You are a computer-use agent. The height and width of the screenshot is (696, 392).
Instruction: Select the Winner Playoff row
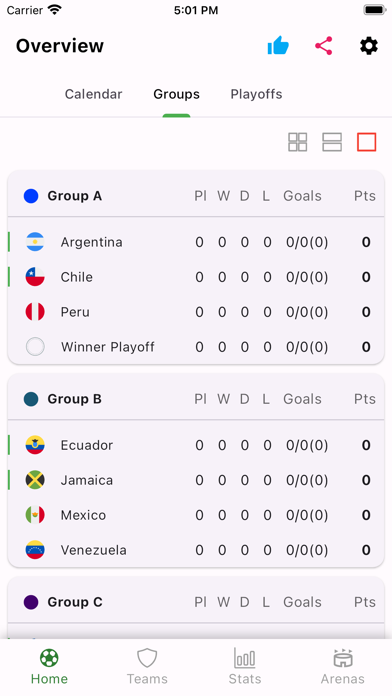(196, 347)
